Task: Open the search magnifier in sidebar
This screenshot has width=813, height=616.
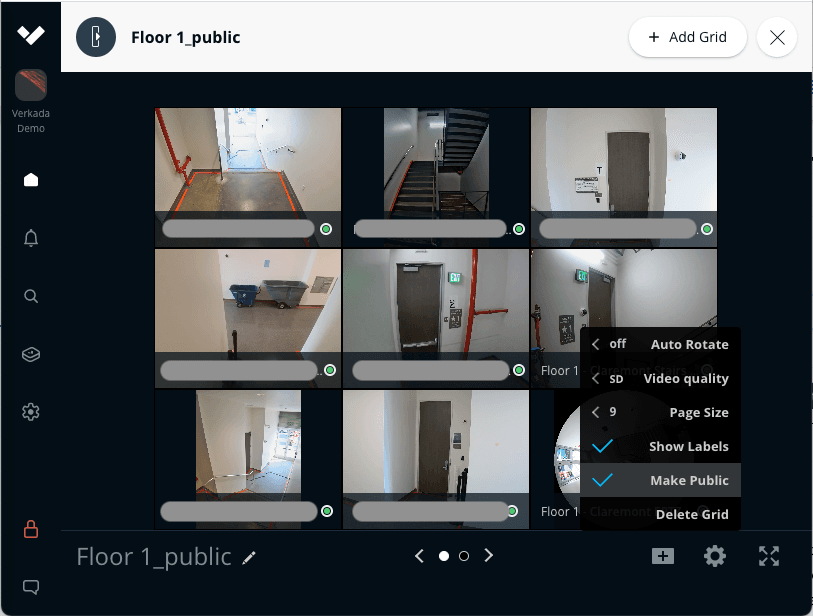Action: (x=31, y=296)
